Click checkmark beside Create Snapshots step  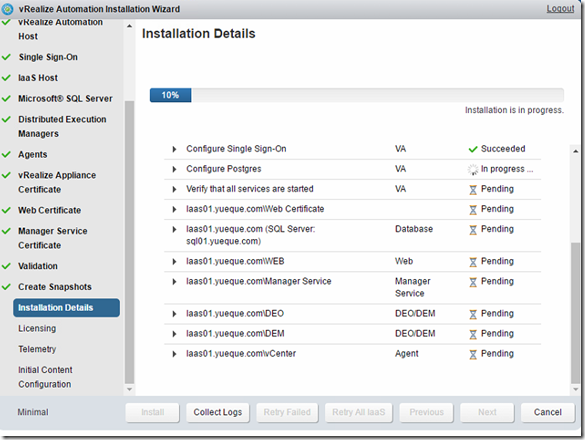(x=6, y=287)
